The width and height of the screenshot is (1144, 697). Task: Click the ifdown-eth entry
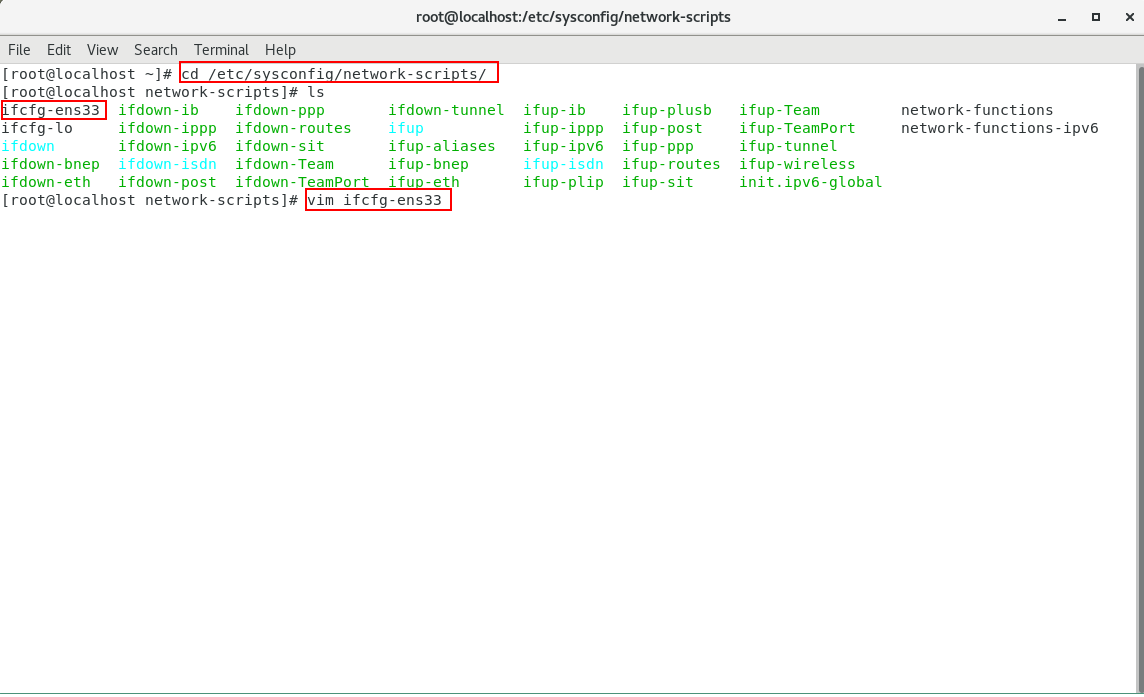(x=46, y=182)
